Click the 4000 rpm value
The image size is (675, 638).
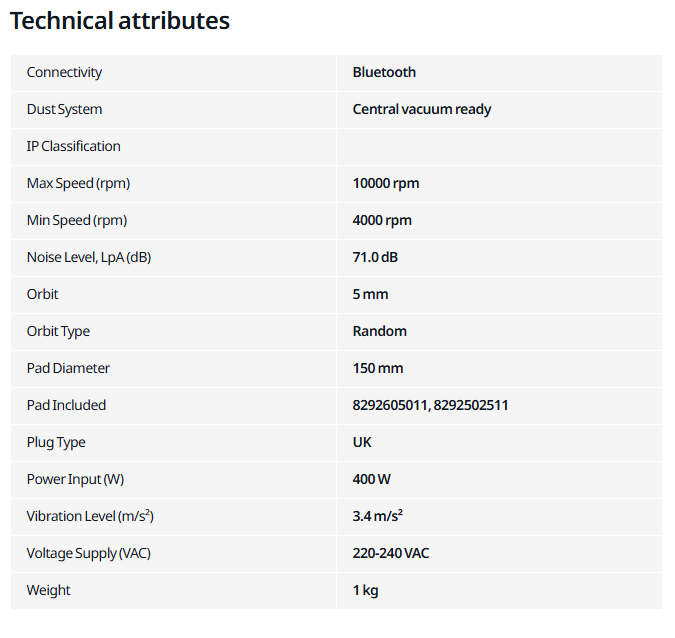382,220
